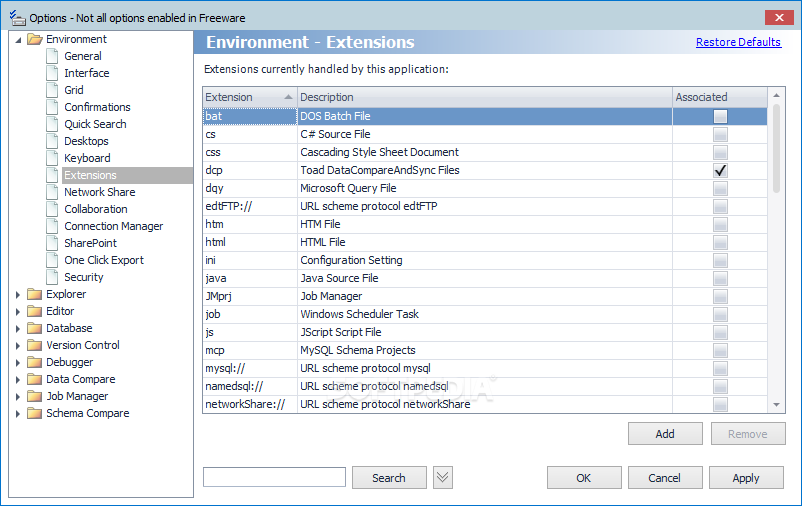Click the SharePoint page icon
Image resolution: width=802 pixels, height=506 pixels.
[52, 243]
